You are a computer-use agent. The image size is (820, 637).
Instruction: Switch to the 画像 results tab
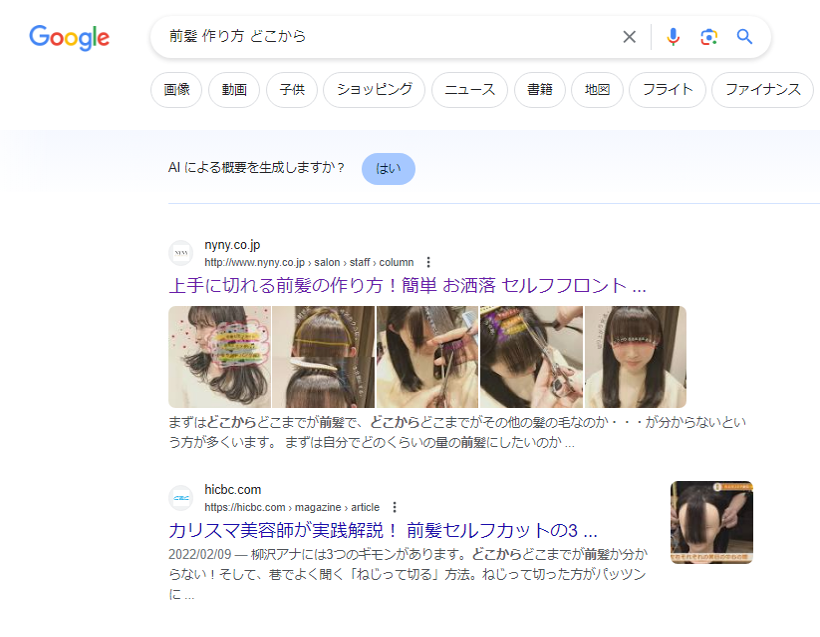tap(175, 89)
